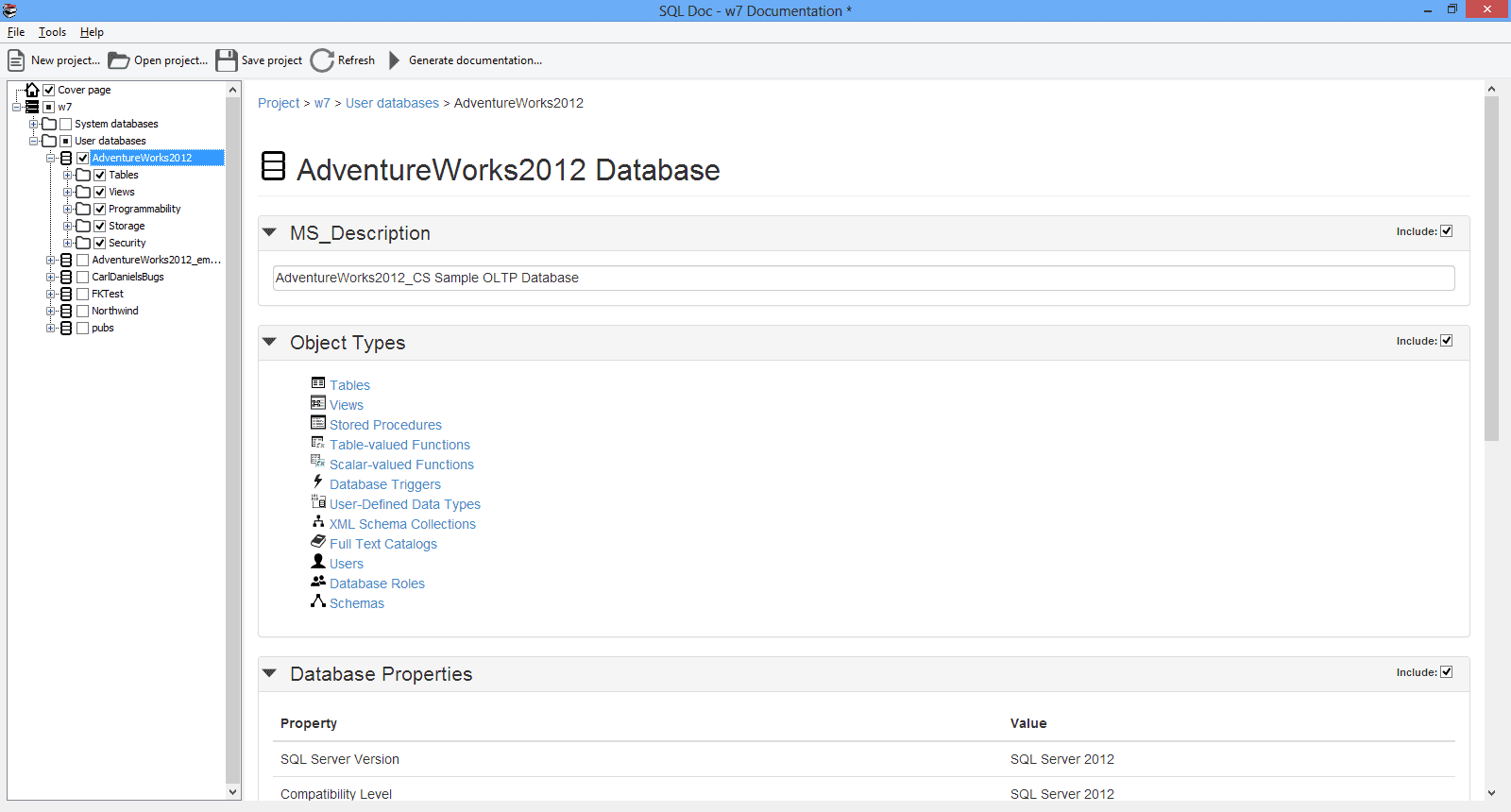Viewport: 1511px width, 812px height.
Task: Open the XML Schema Collections link
Action: [x=402, y=524]
